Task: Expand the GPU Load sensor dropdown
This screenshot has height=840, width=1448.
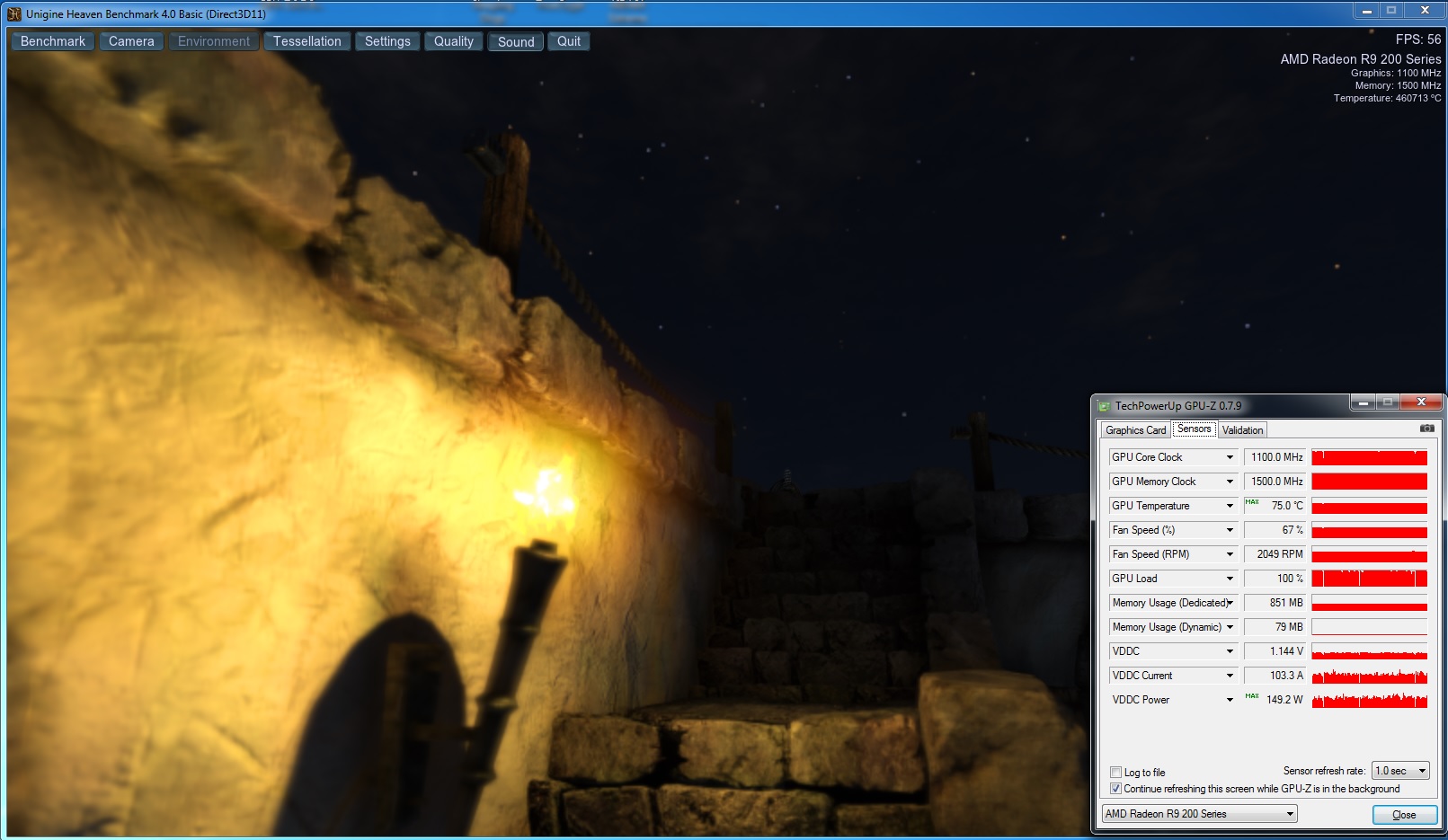Action: click(1230, 579)
